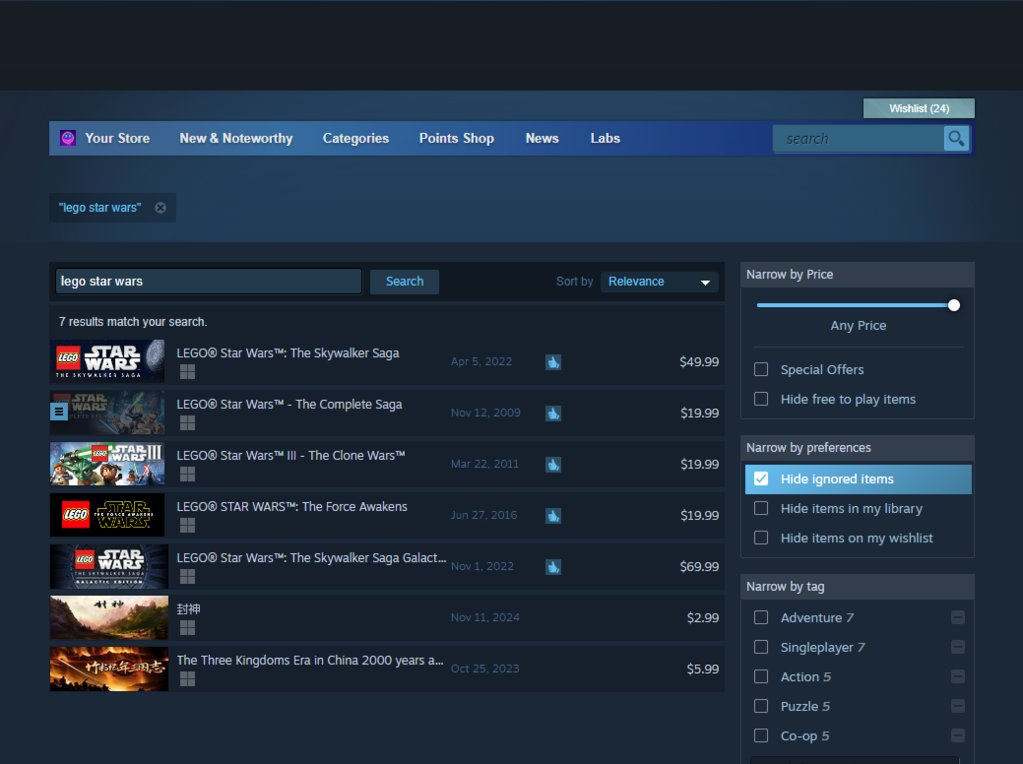Viewport: 1023px width, 764px height.
Task: Click the Windows icon under The Clone Wars
Action: [187, 474]
